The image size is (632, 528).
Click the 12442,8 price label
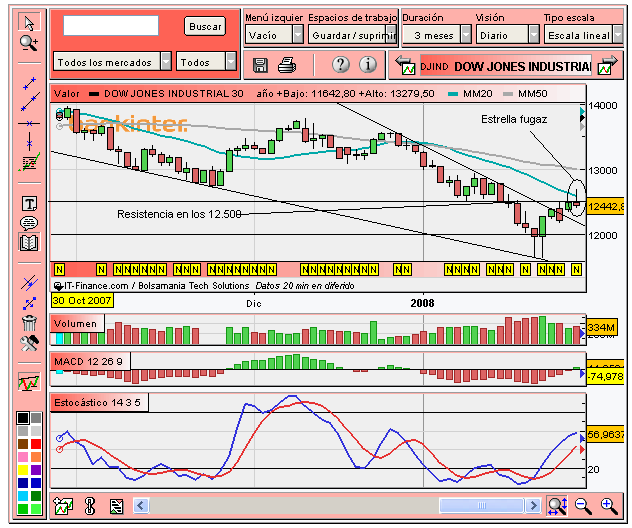(605, 206)
